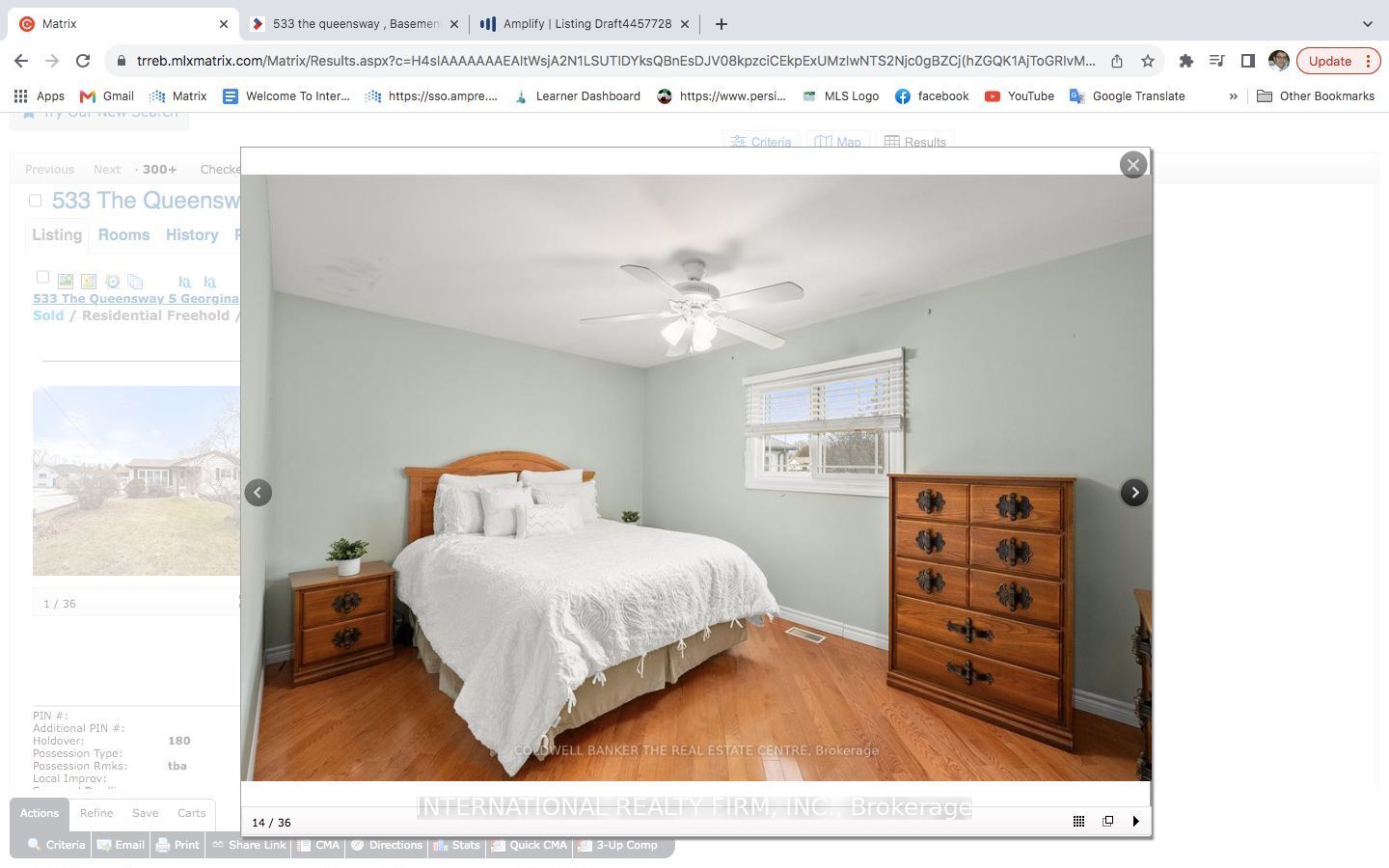Click the CMA action button
The width and height of the screenshot is (1389, 868).
318,845
